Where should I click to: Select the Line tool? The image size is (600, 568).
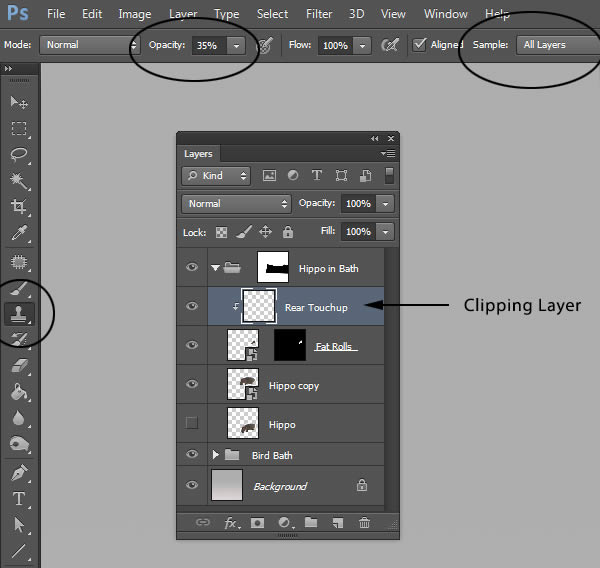(19, 551)
